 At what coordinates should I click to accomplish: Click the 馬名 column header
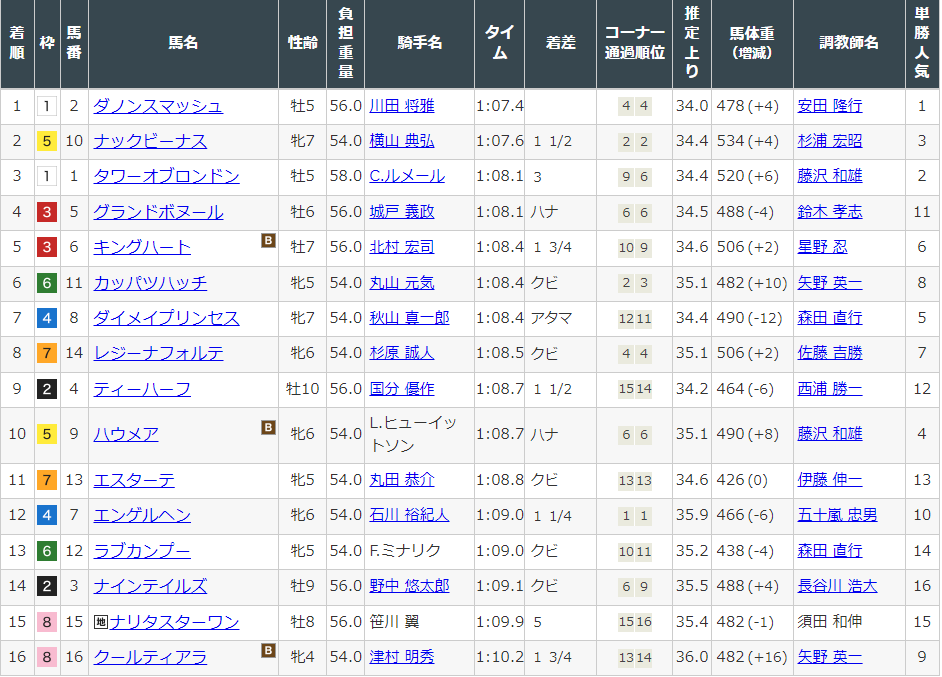183,43
